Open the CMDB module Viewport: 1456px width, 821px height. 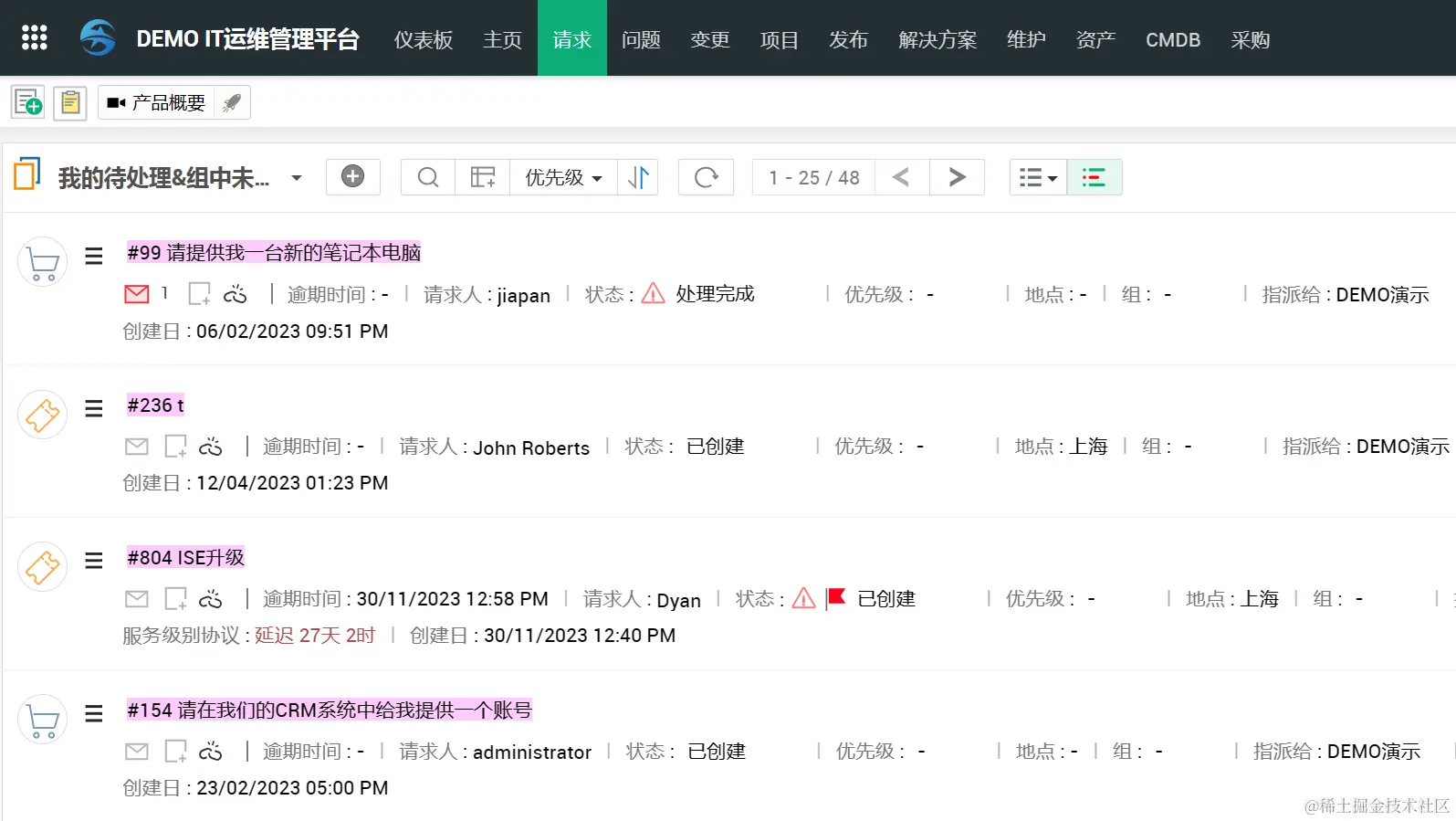1173,39
